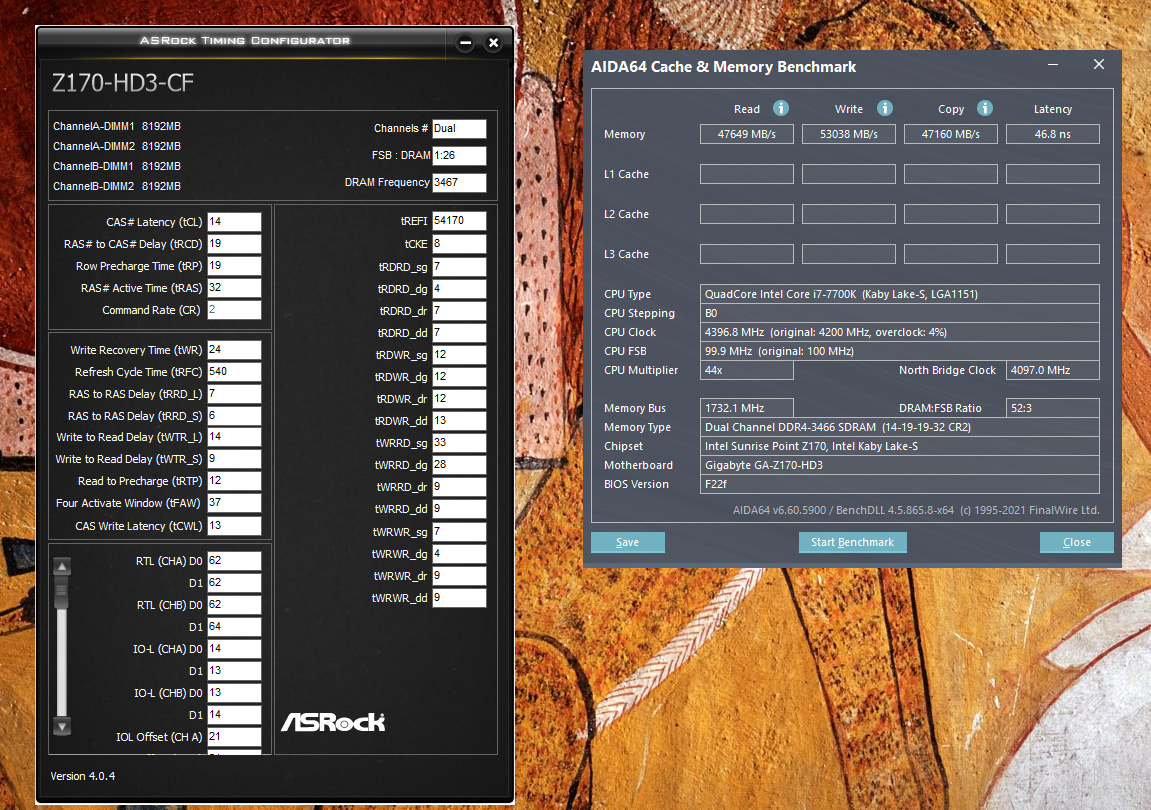Click the Memory Latency result 46.8 ns
1151x810 pixels.
pyautogui.click(x=1053, y=134)
